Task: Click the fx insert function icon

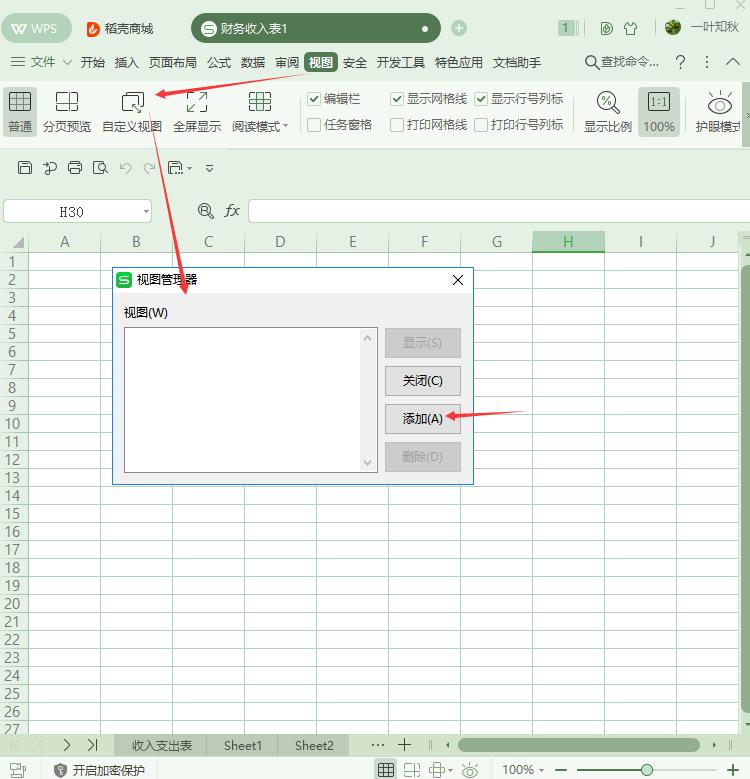Action: pyautogui.click(x=232, y=211)
